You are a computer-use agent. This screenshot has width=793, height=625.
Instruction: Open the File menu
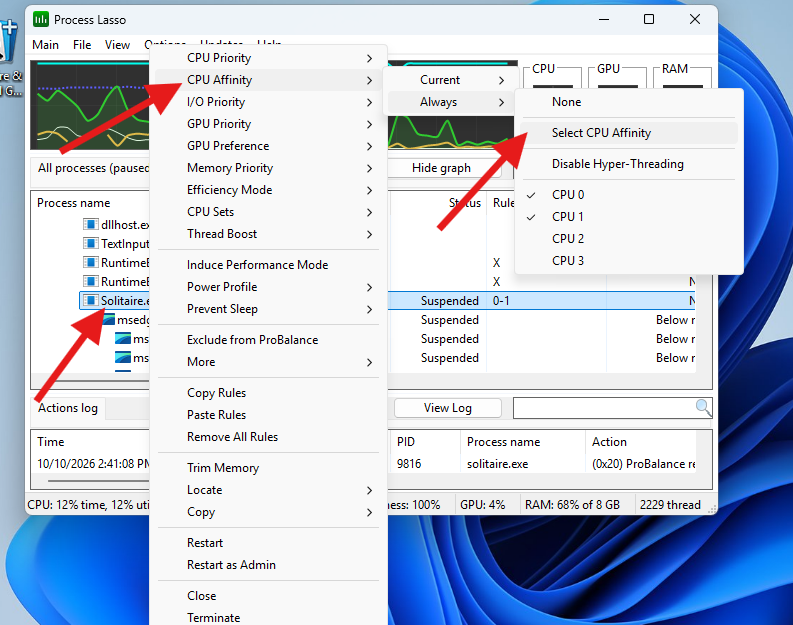coord(82,45)
